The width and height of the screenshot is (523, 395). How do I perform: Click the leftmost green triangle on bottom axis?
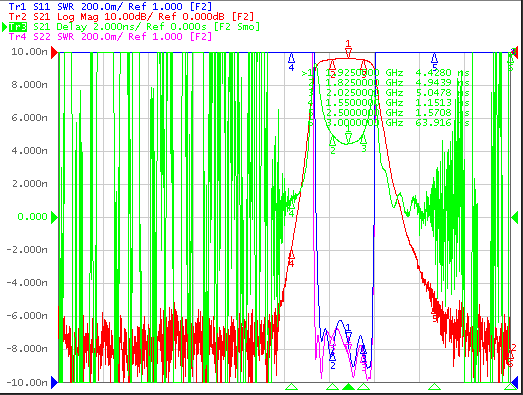click(292, 387)
